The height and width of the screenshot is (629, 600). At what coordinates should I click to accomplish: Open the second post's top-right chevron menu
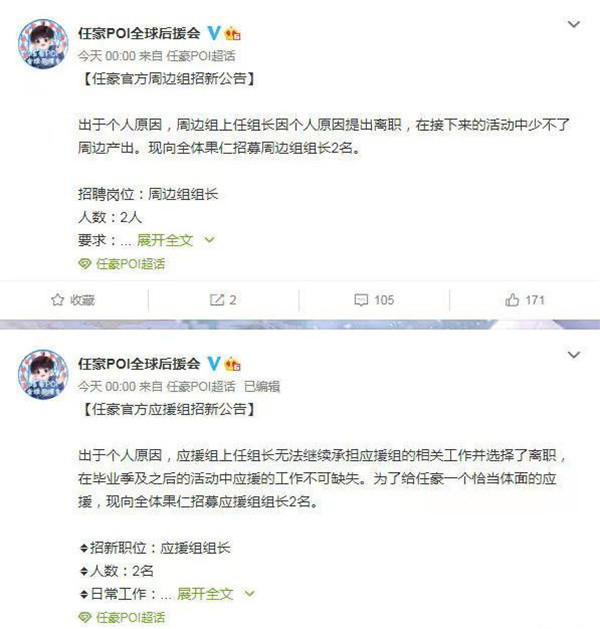coord(574,355)
